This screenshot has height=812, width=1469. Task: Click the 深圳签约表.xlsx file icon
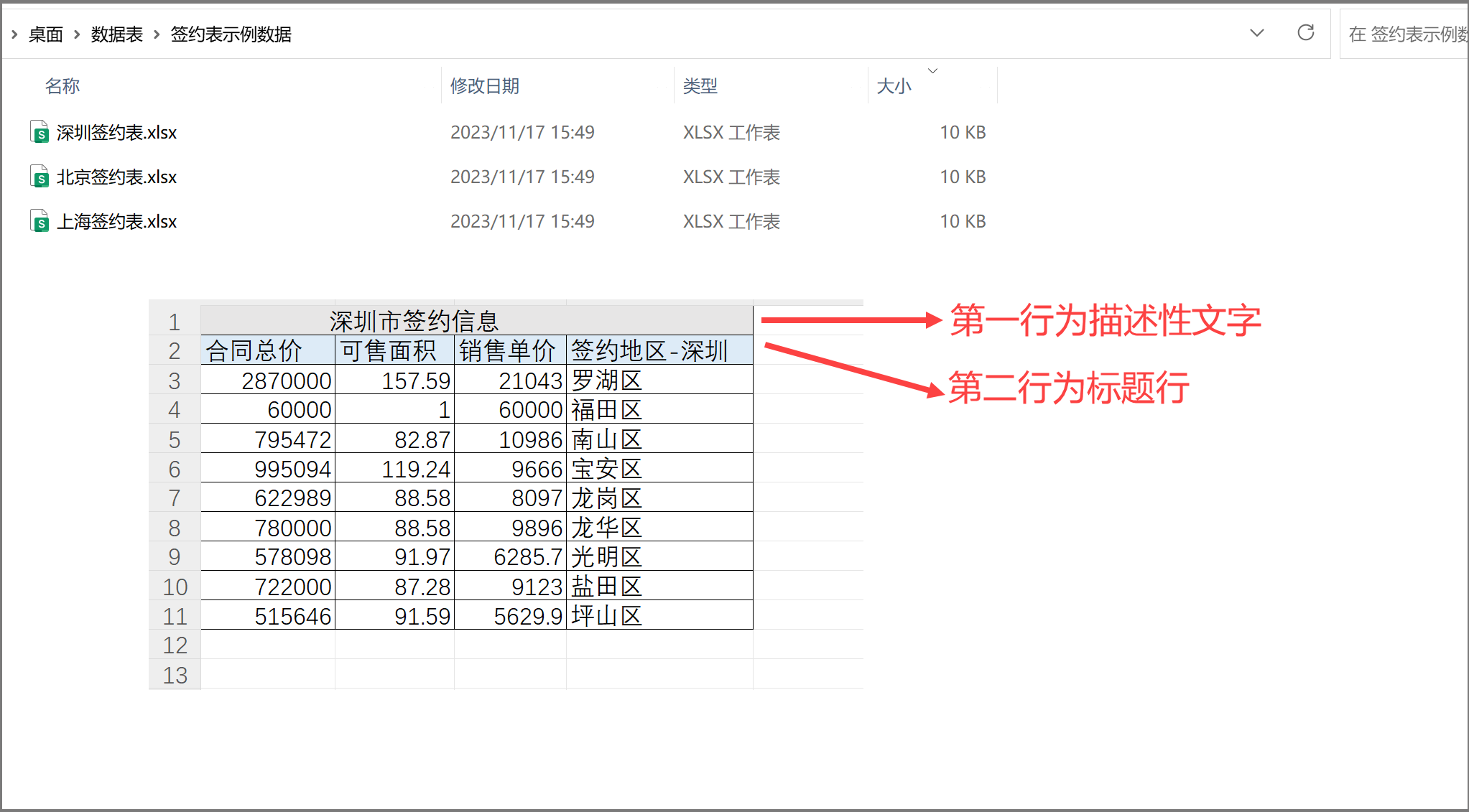click(x=40, y=132)
